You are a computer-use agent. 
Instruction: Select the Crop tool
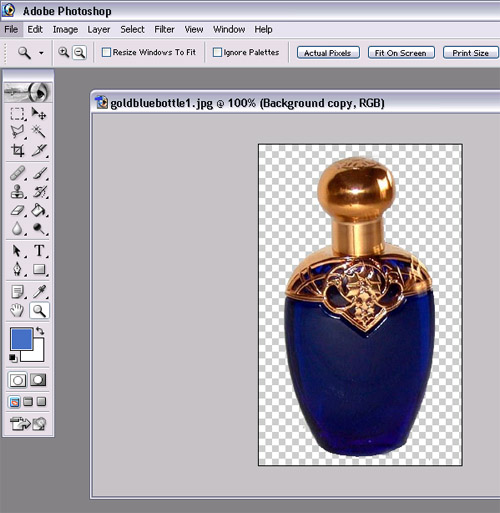point(17,150)
